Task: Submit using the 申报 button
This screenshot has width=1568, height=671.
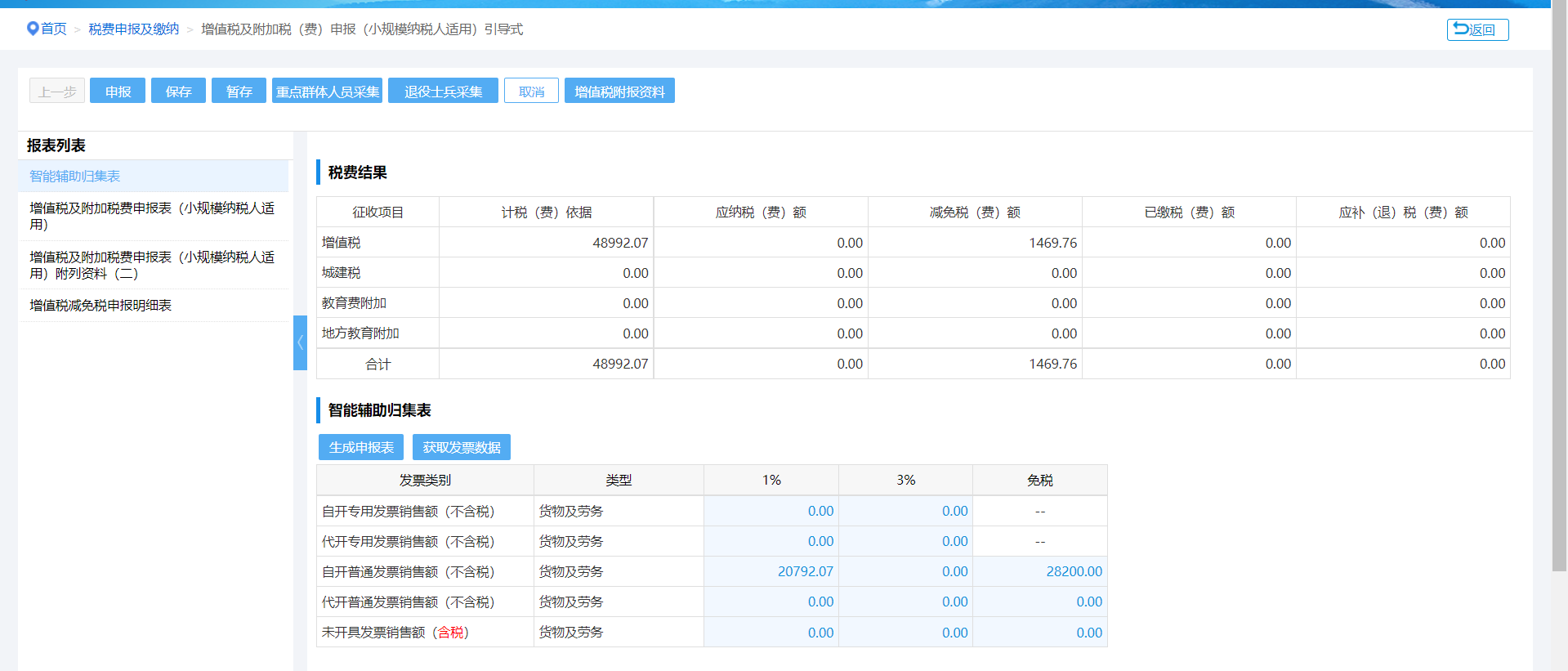Action: point(118,91)
